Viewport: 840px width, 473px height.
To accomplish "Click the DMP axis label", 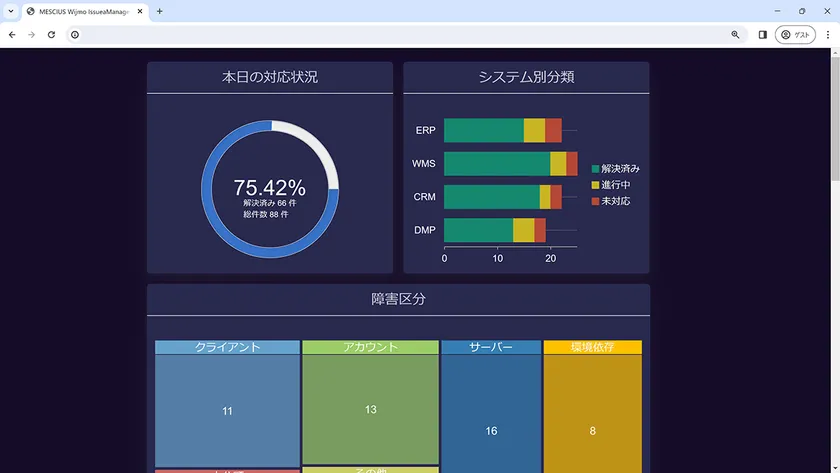I will [425, 230].
